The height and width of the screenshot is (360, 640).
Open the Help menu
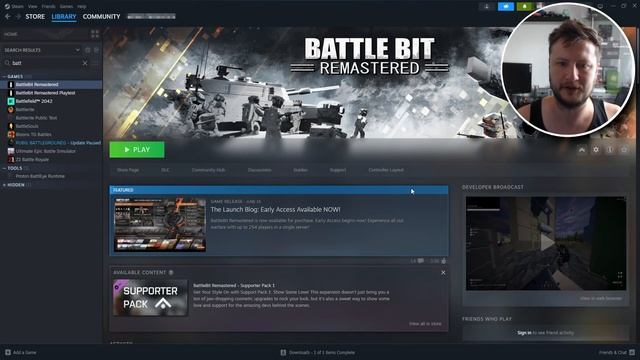[x=82, y=7]
